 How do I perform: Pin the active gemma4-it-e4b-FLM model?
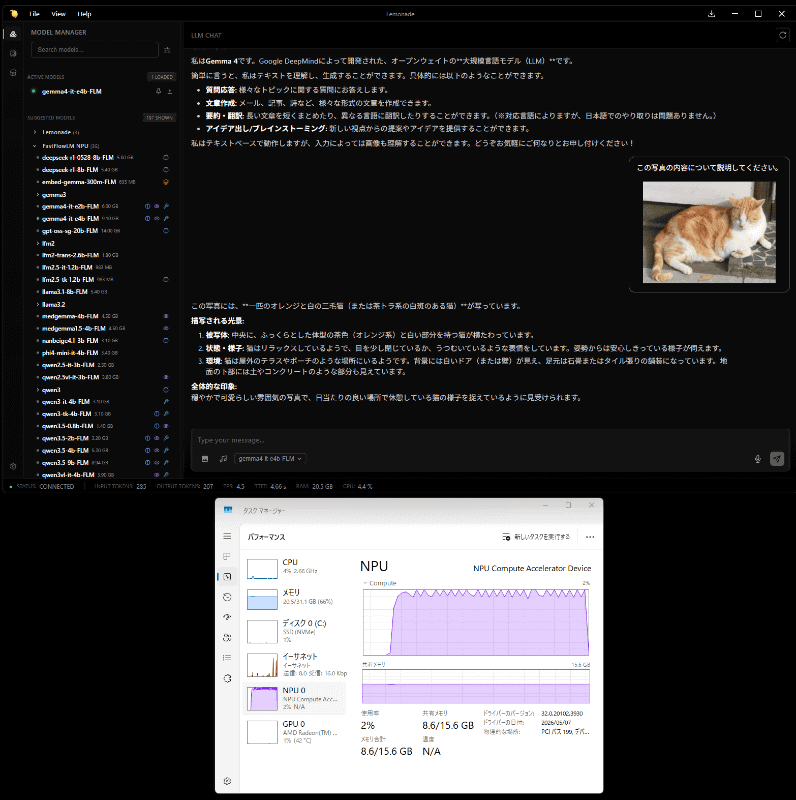(158, 91)
